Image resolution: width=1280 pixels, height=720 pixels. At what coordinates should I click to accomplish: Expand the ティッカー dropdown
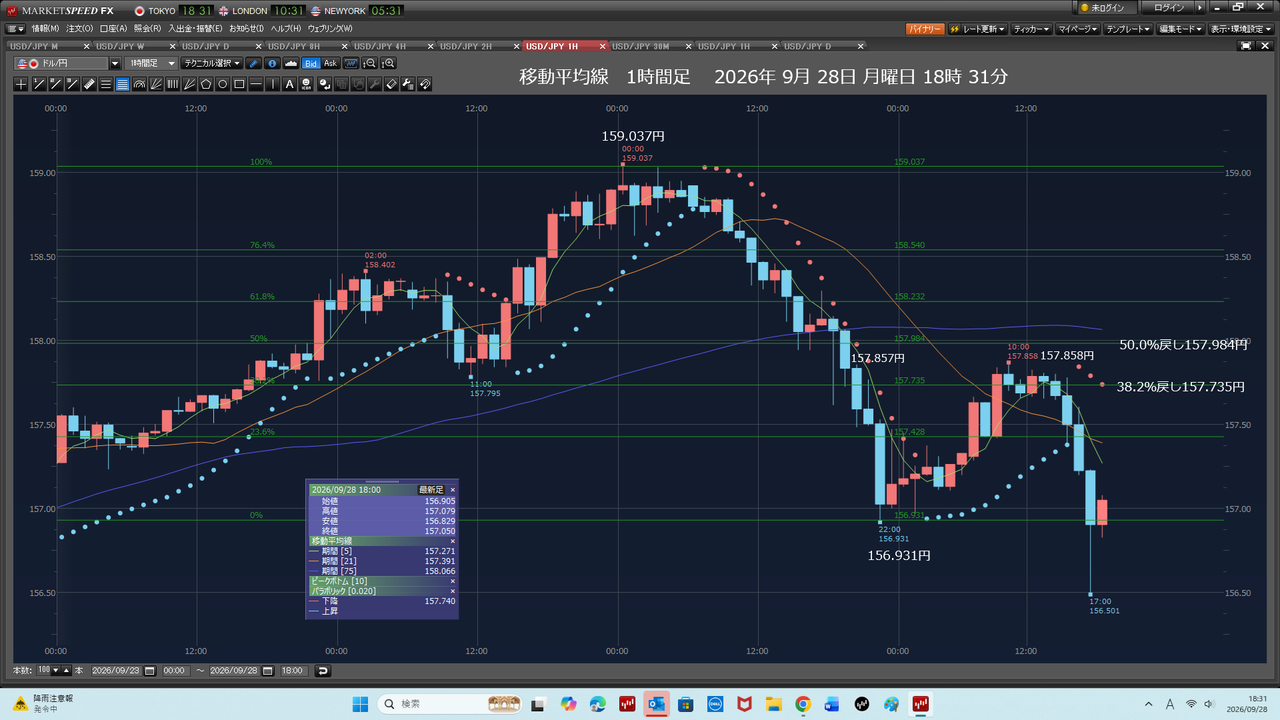coord(1031,29)
